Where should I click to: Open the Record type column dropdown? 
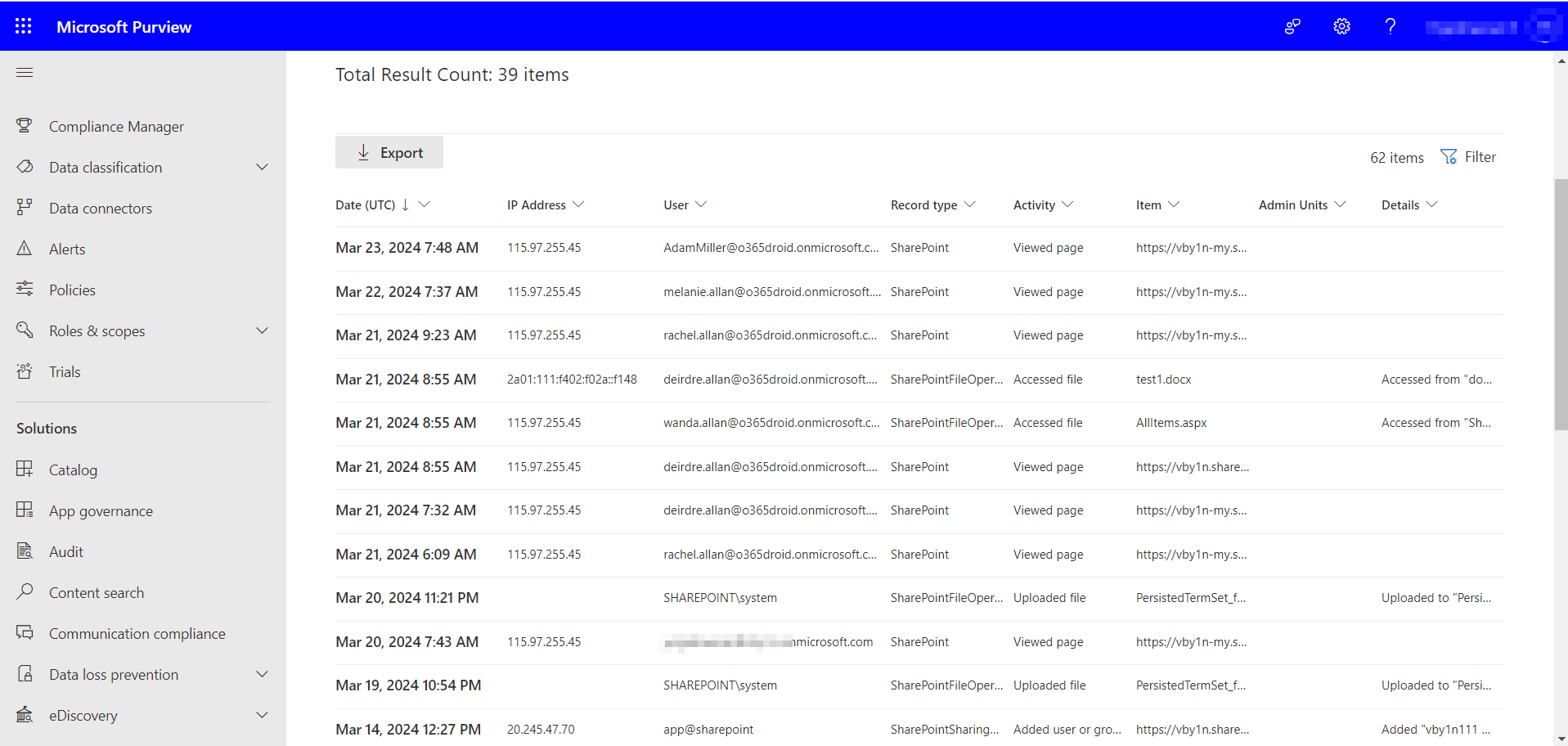[970, 204]
